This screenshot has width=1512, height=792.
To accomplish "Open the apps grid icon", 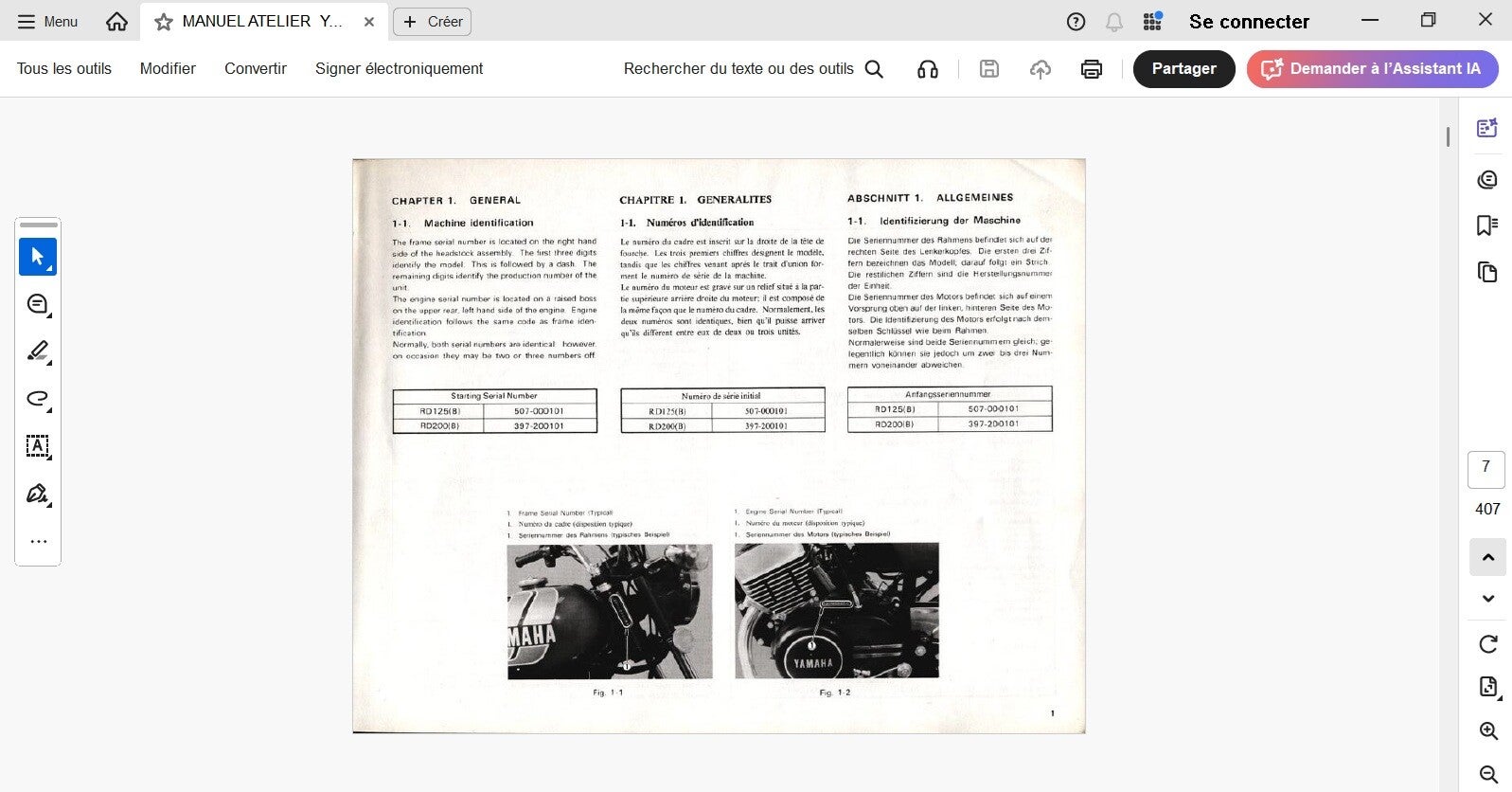I will click(x=1152, y=21).
